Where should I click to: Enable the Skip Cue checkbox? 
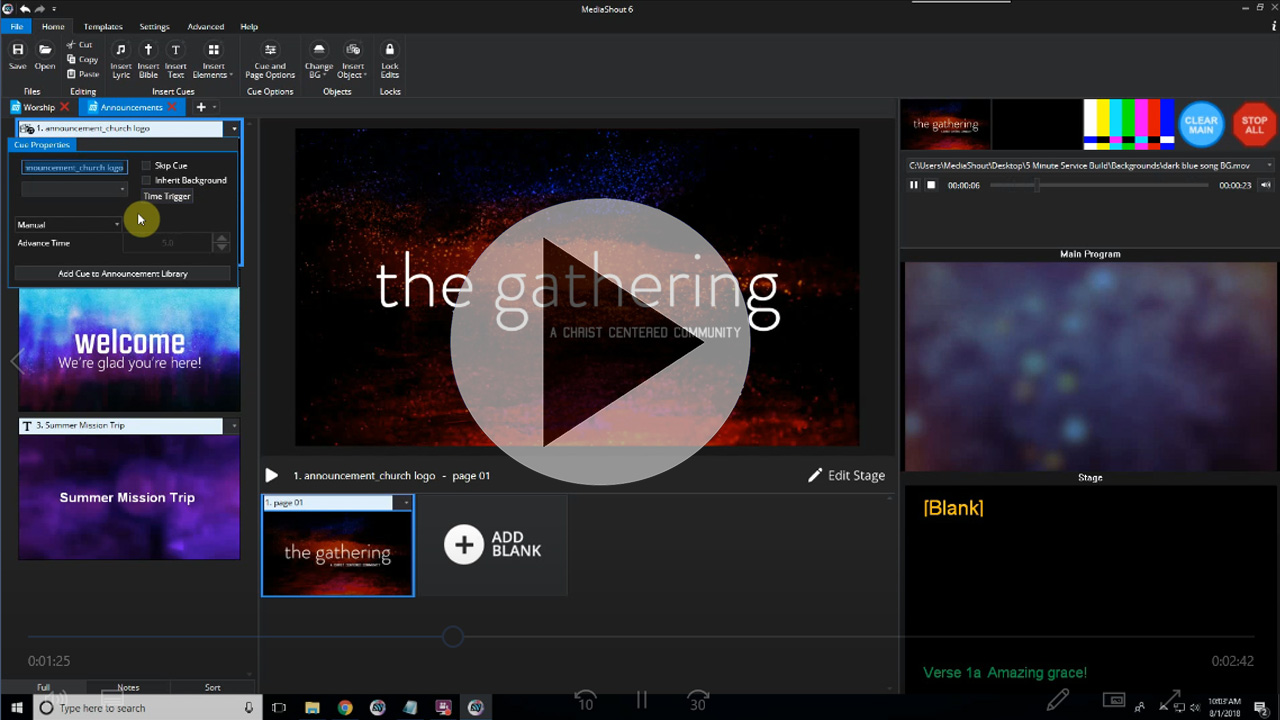[146, 166]
